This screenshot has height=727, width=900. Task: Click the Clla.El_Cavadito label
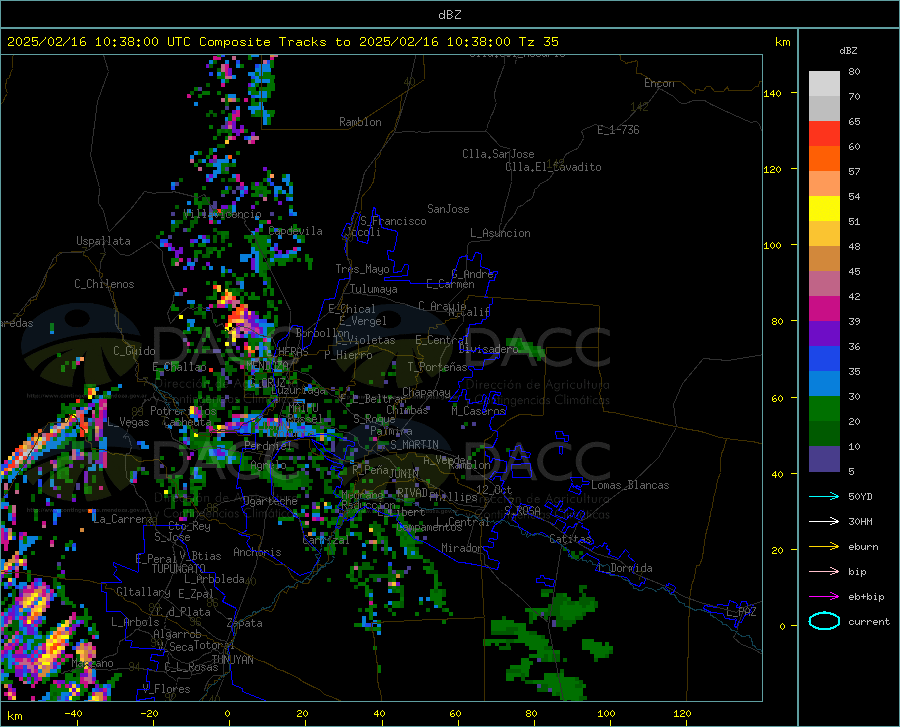point(553,167)
